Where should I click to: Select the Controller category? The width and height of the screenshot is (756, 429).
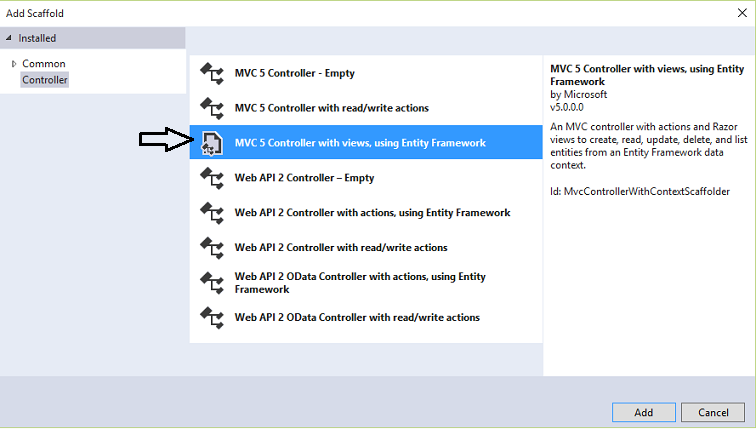tap(45, 80)
